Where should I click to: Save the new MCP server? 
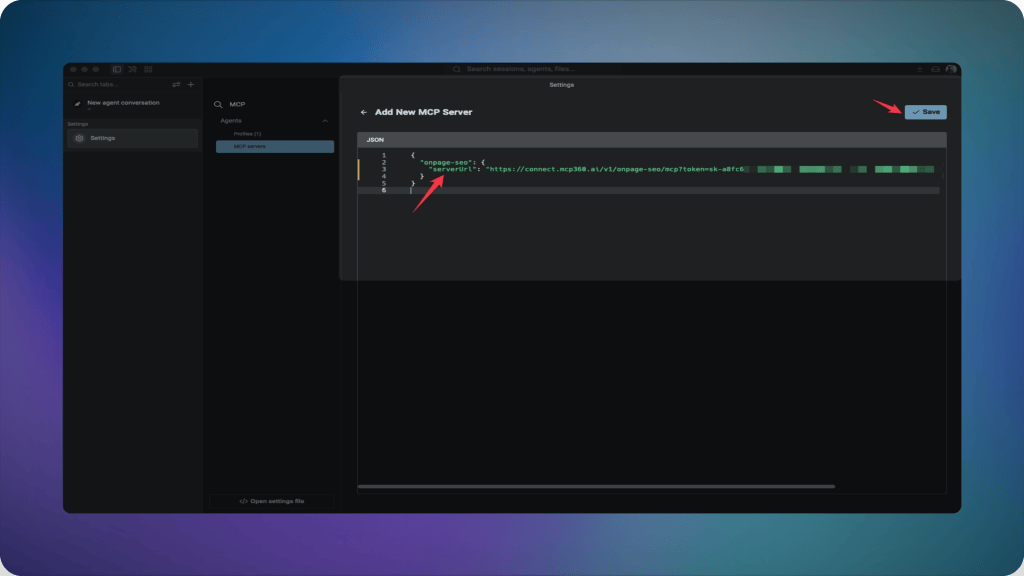pyautogui.click(x=925, y=112)
